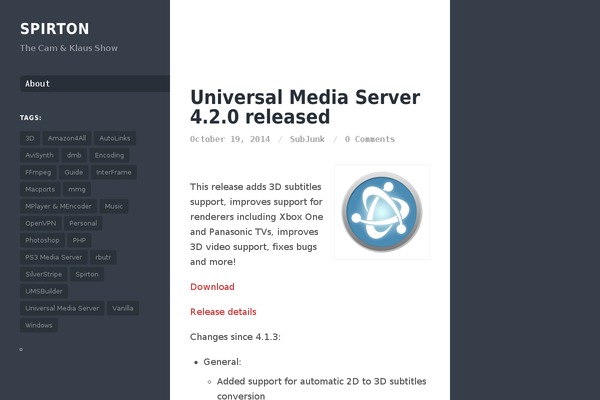Click the General: bullet item
The image size is (600, 400).
[222, 362]
